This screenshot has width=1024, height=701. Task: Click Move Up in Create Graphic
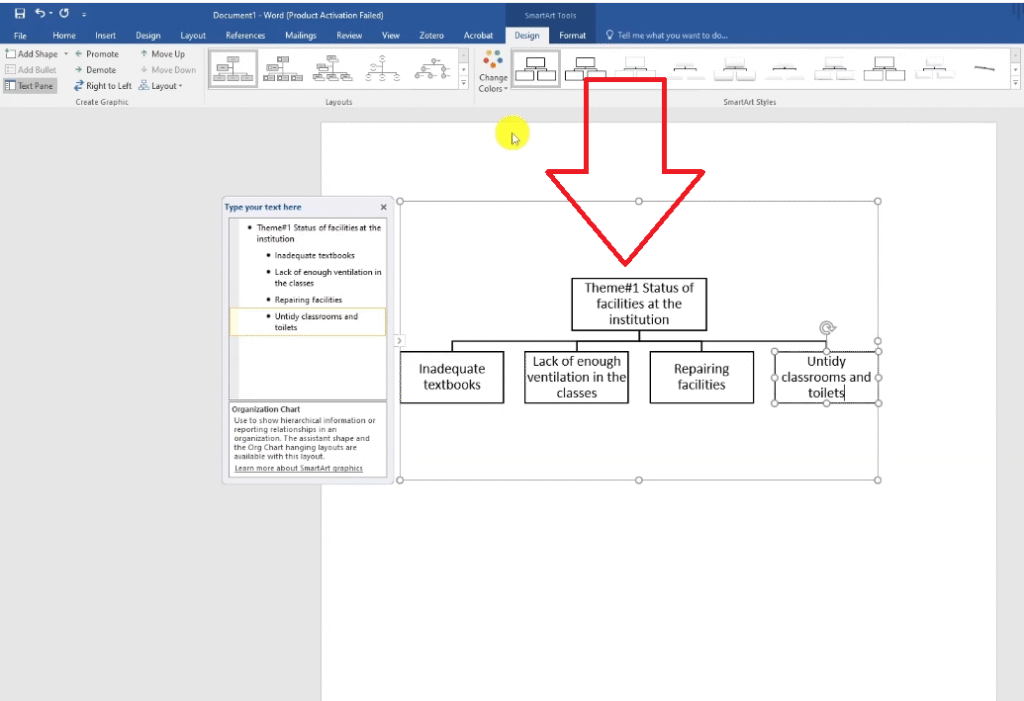pos(161,54)
